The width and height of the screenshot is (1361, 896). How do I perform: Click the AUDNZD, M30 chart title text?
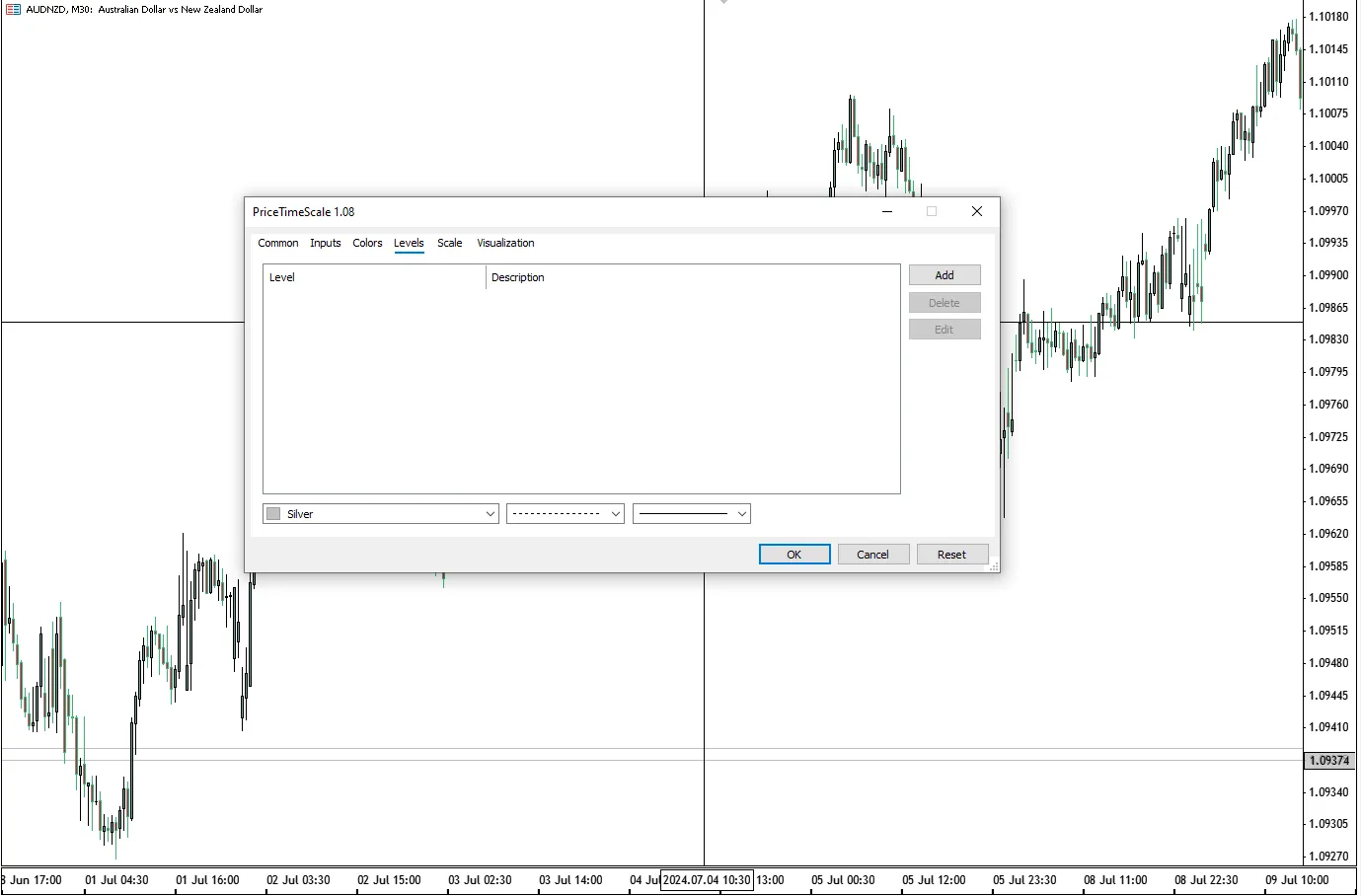coord(144,9)
